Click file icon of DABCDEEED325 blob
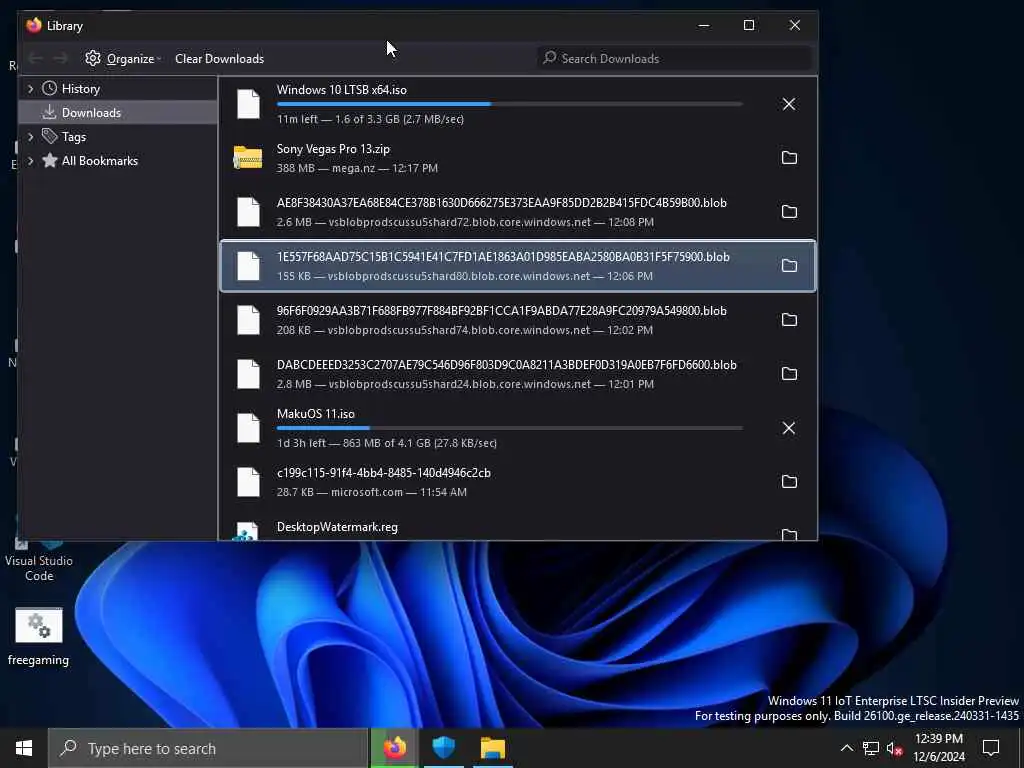Image resolution: width=1024 pixels, height=768 pixels. pos(248,374)
